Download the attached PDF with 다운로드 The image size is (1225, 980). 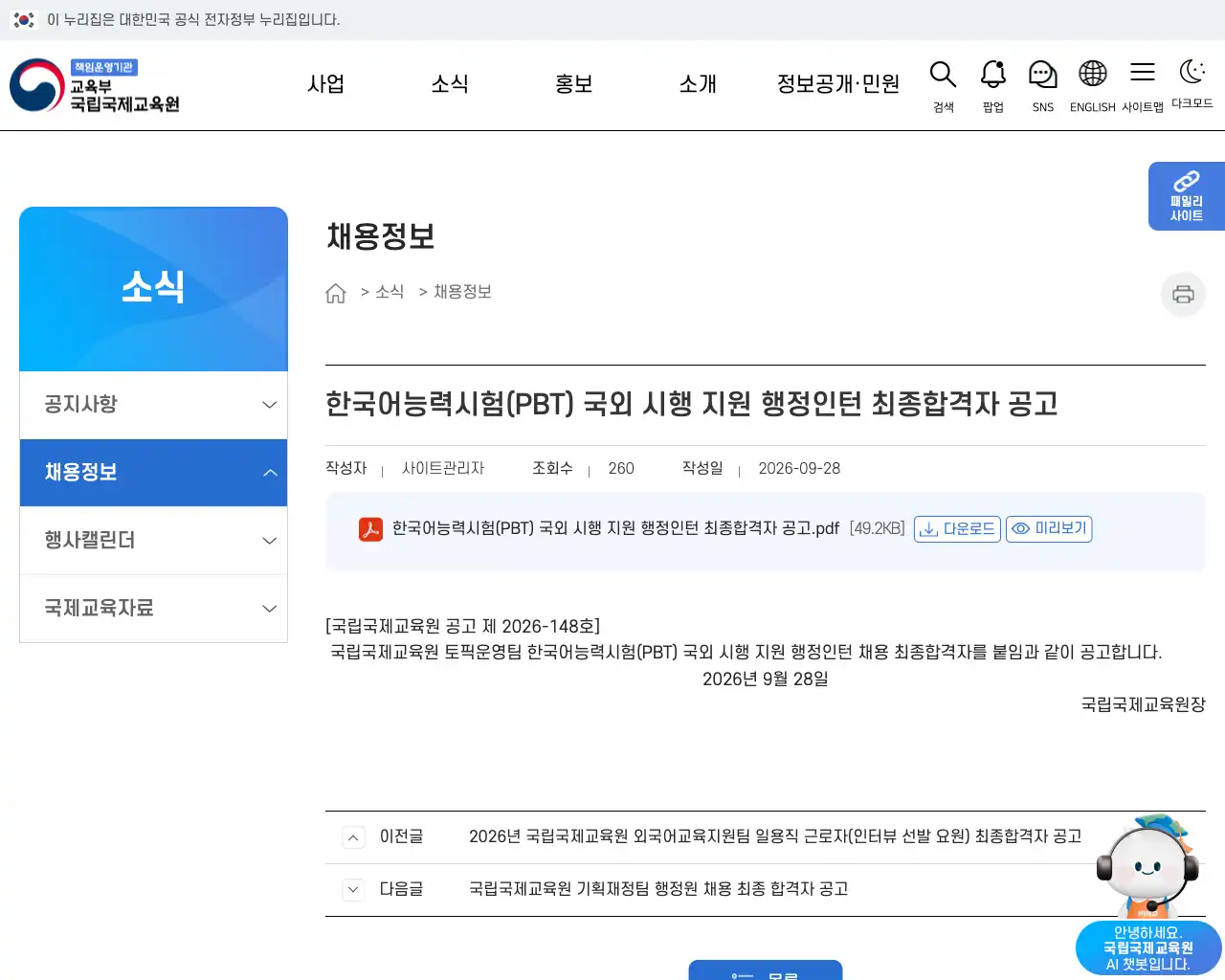957,529
